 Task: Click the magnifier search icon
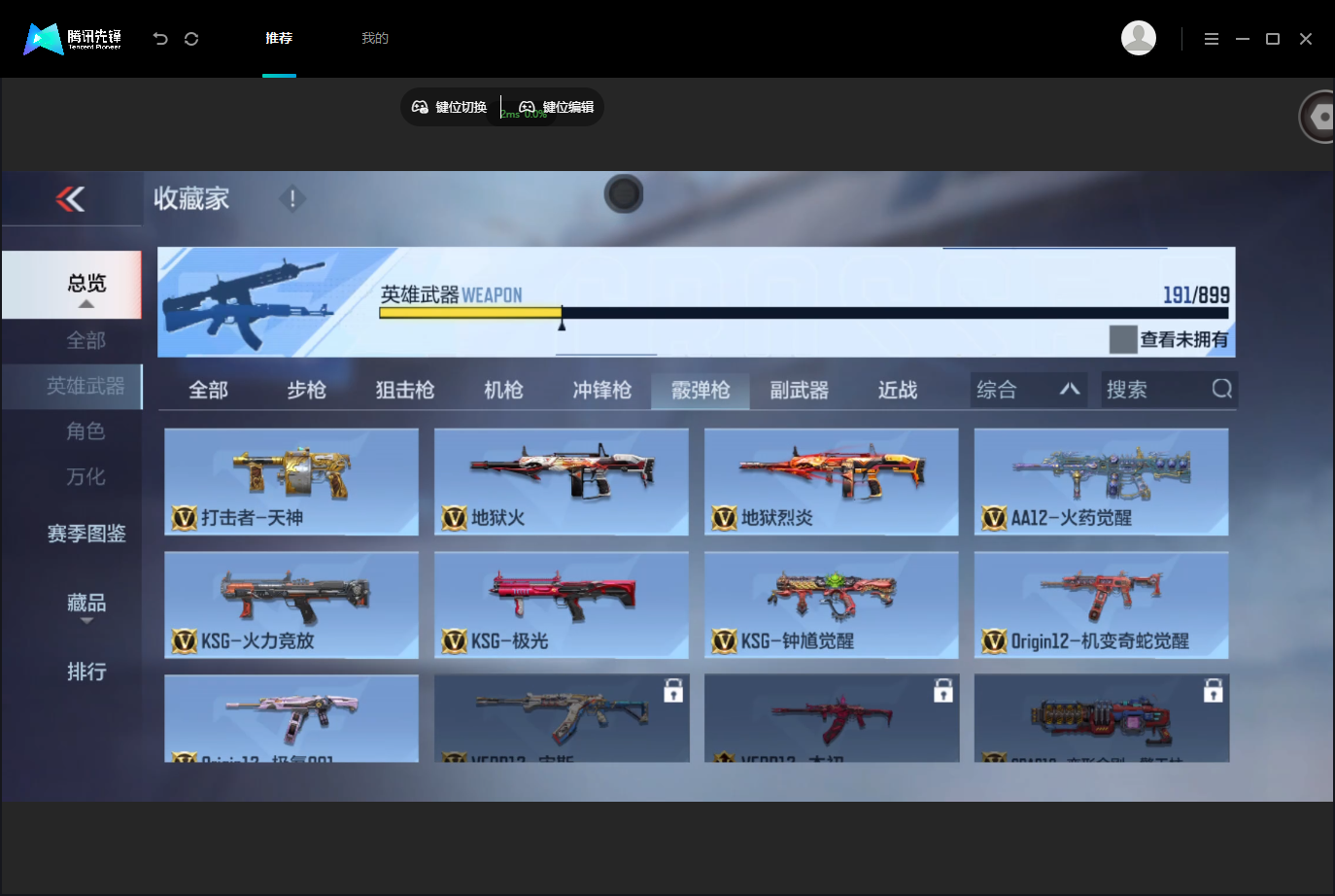coord(1222,389)
